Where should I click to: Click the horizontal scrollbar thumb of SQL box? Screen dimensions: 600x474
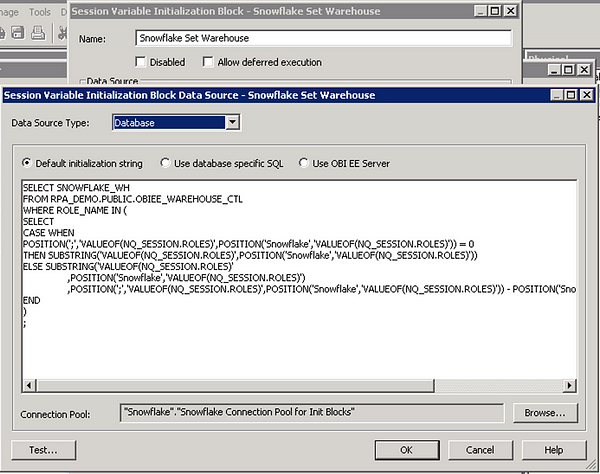(x=235, y=385)
